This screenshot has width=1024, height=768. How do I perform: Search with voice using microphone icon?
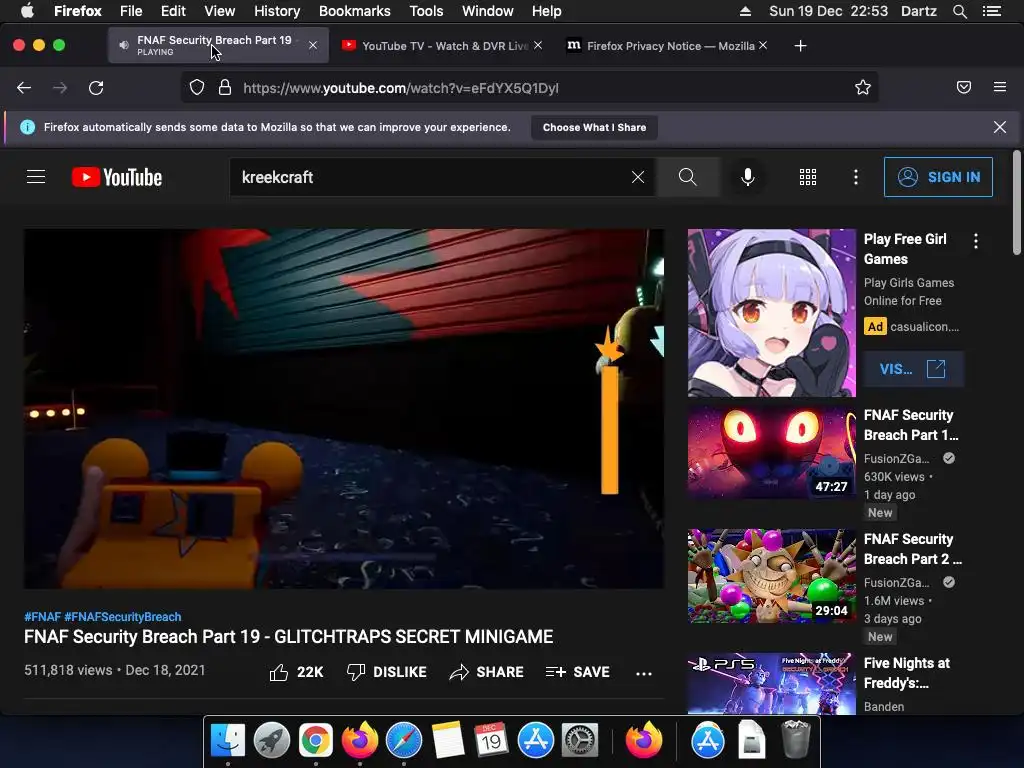748,177
